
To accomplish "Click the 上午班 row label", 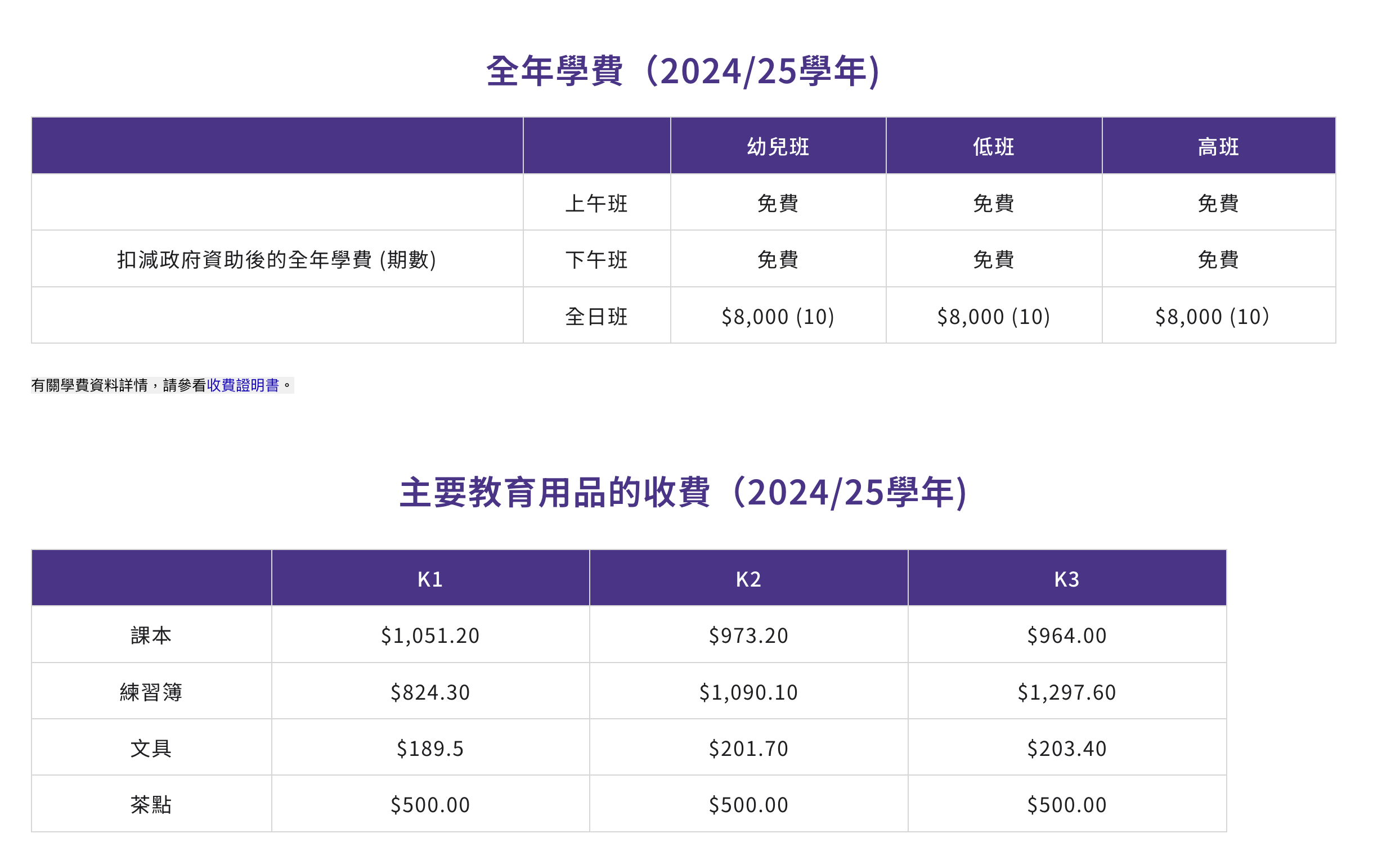I will (x=596, y=204).
